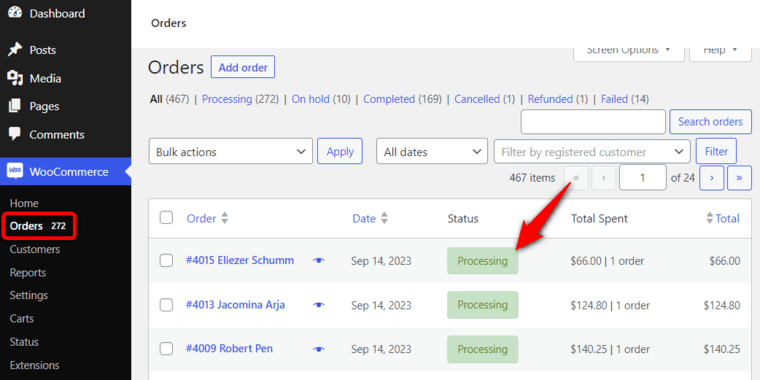This screenshot has height=380, width=760.
Task: Open the Carts submenu item
Action: pyautogui.click(x=22, y=318)
